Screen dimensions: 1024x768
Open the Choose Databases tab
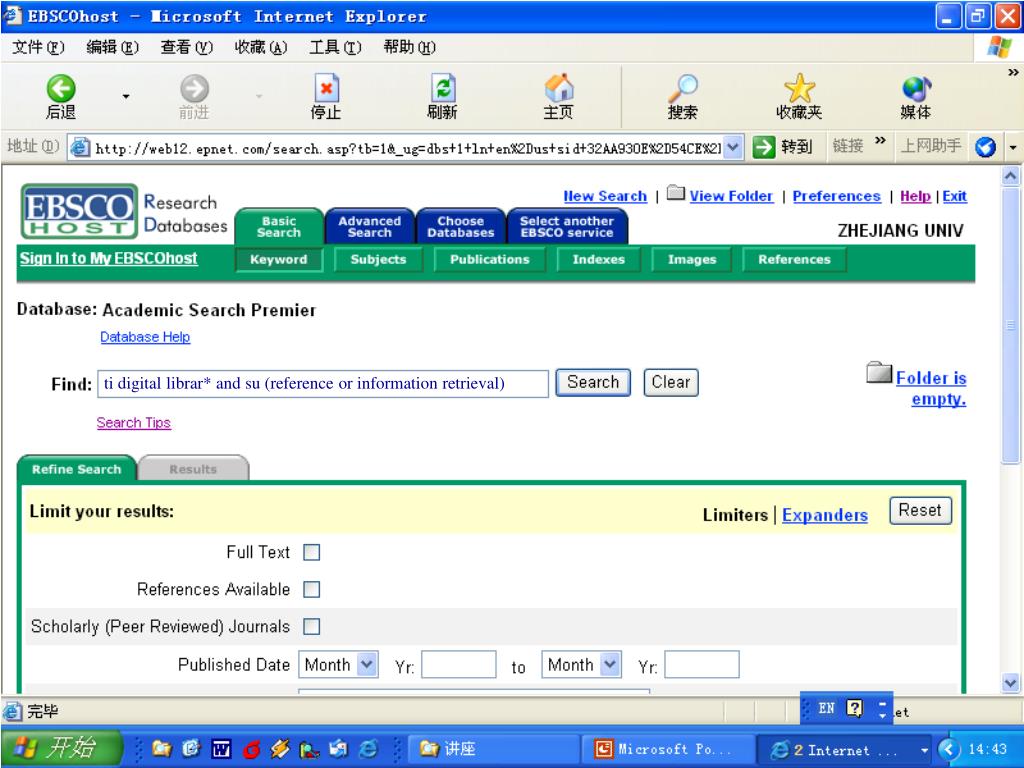tap(460, 227)
